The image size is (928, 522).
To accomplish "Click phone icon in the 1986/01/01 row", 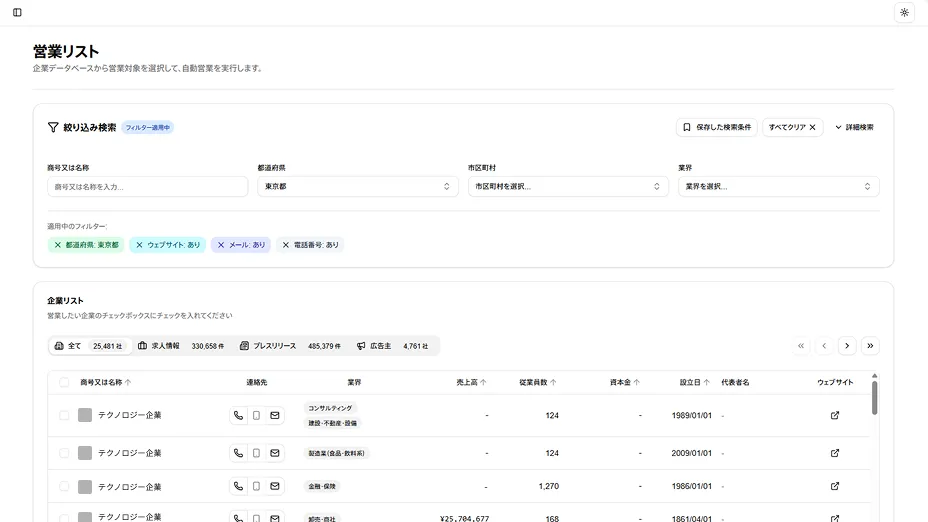I will [x=238, y=486].
